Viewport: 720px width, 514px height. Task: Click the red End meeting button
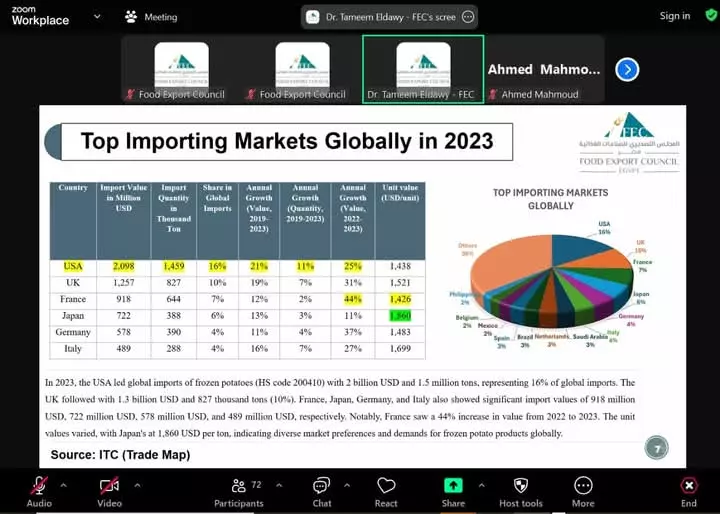tap(688, 487)
